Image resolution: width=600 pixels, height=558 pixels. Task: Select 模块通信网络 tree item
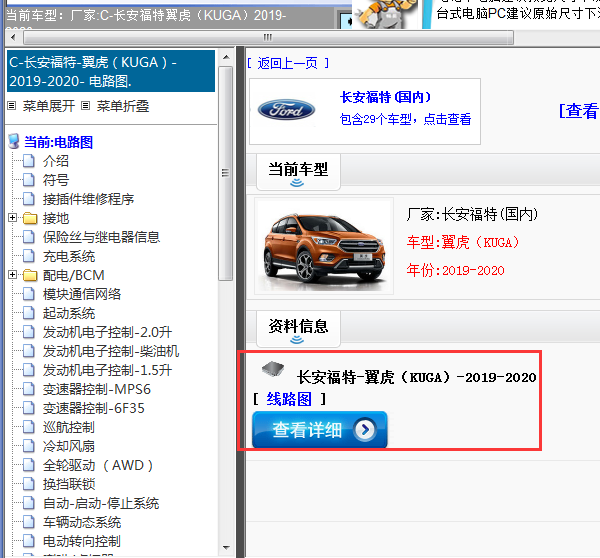pyautogui.click(x=82, y=294)
